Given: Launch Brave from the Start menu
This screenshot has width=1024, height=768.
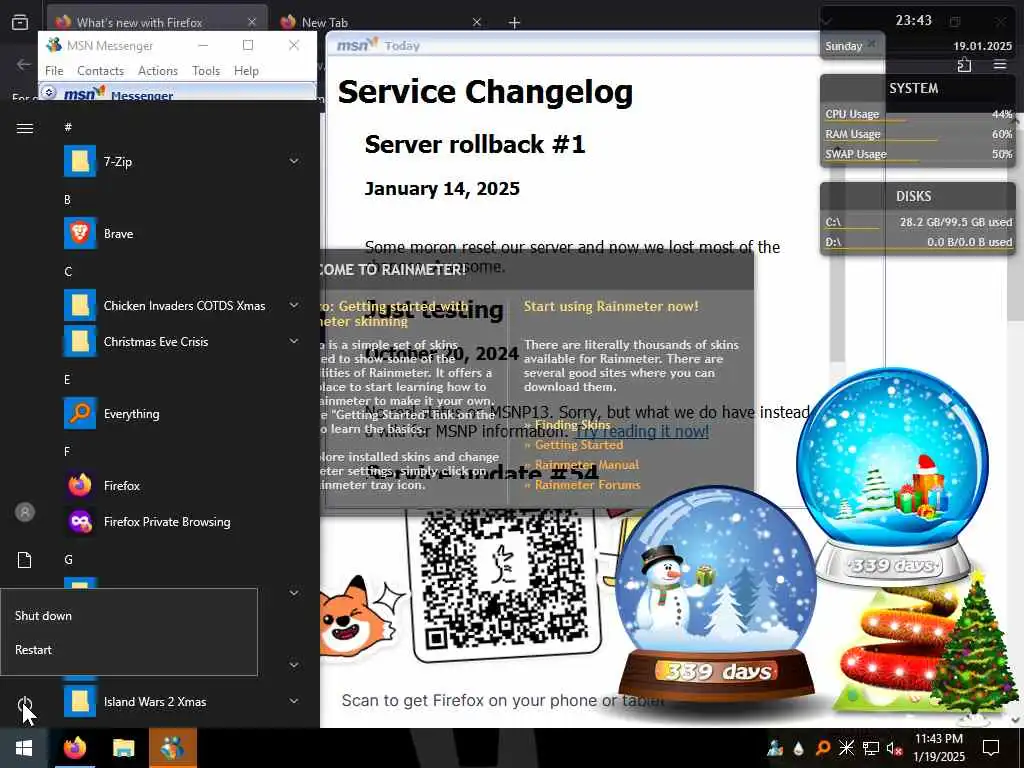Looking at the screenshot, I should click(x=183, y=233).
